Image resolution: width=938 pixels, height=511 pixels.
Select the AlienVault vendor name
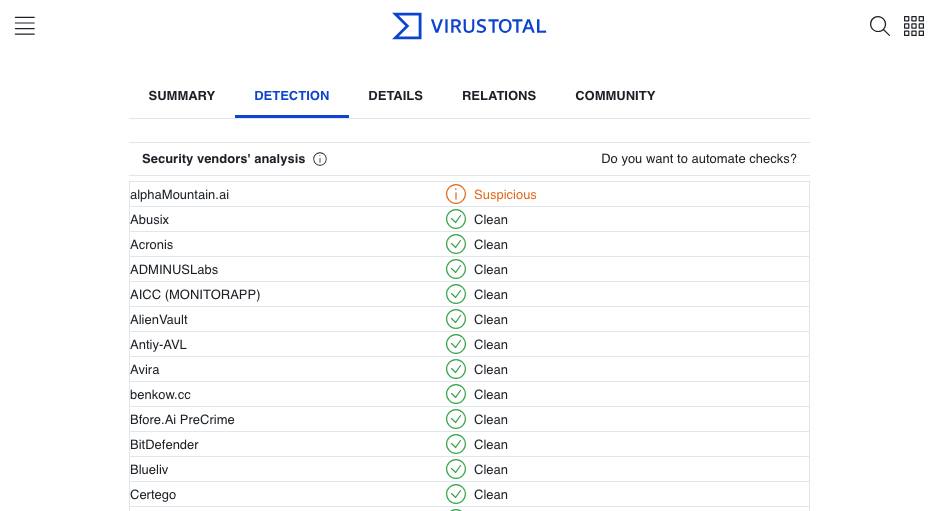(x=159, y=320)
